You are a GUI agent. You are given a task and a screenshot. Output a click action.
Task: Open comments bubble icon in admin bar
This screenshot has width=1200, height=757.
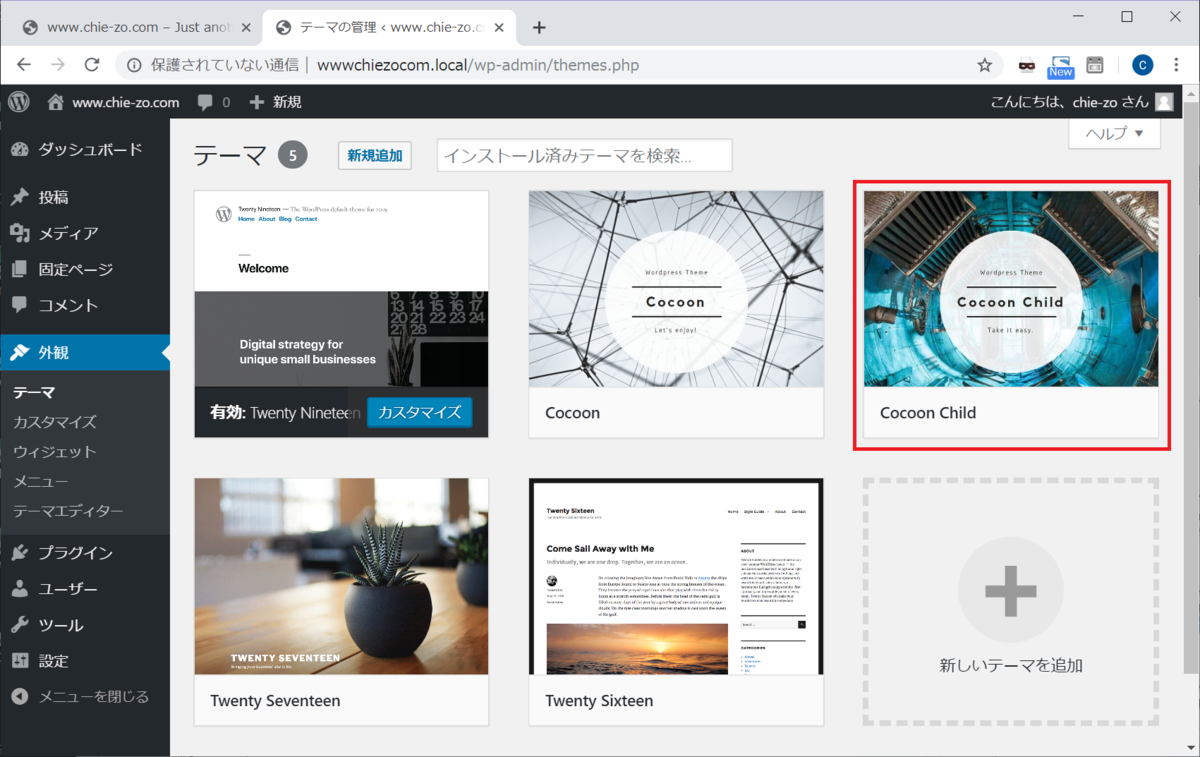pos(205,102)
